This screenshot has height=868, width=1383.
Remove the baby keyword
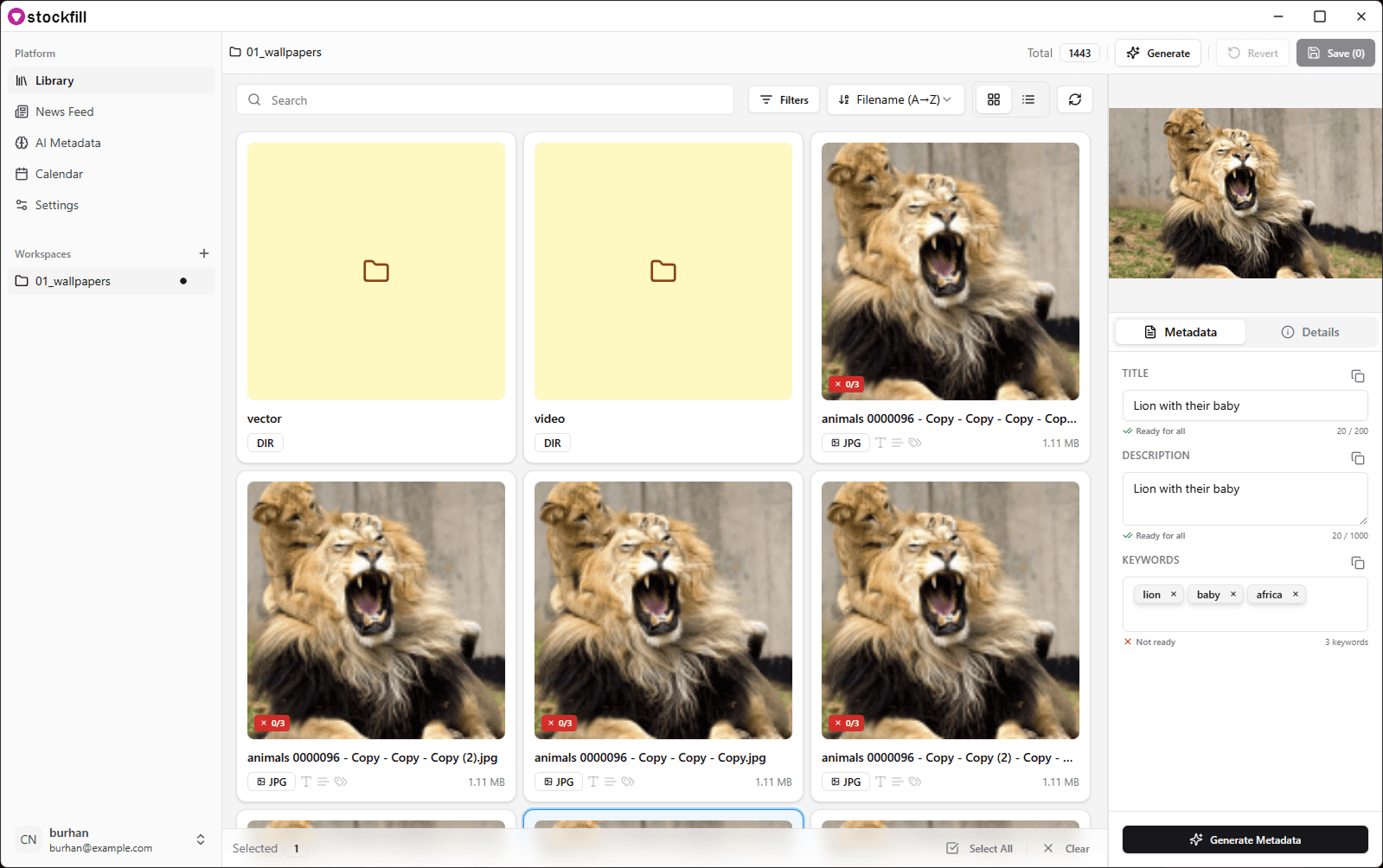tap(1233, 594)
